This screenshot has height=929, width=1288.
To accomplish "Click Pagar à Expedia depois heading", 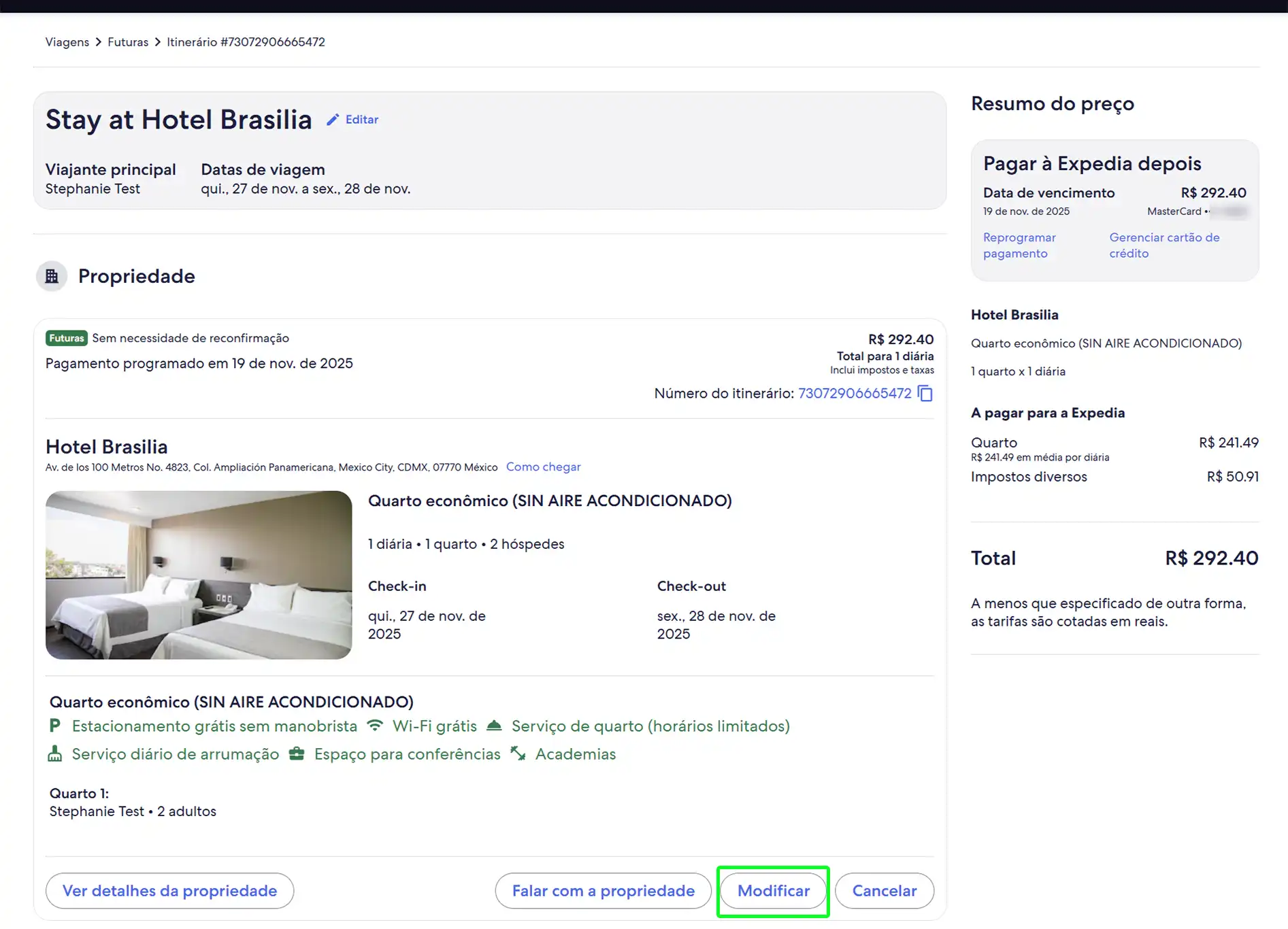I will [x=1092, y=163].
